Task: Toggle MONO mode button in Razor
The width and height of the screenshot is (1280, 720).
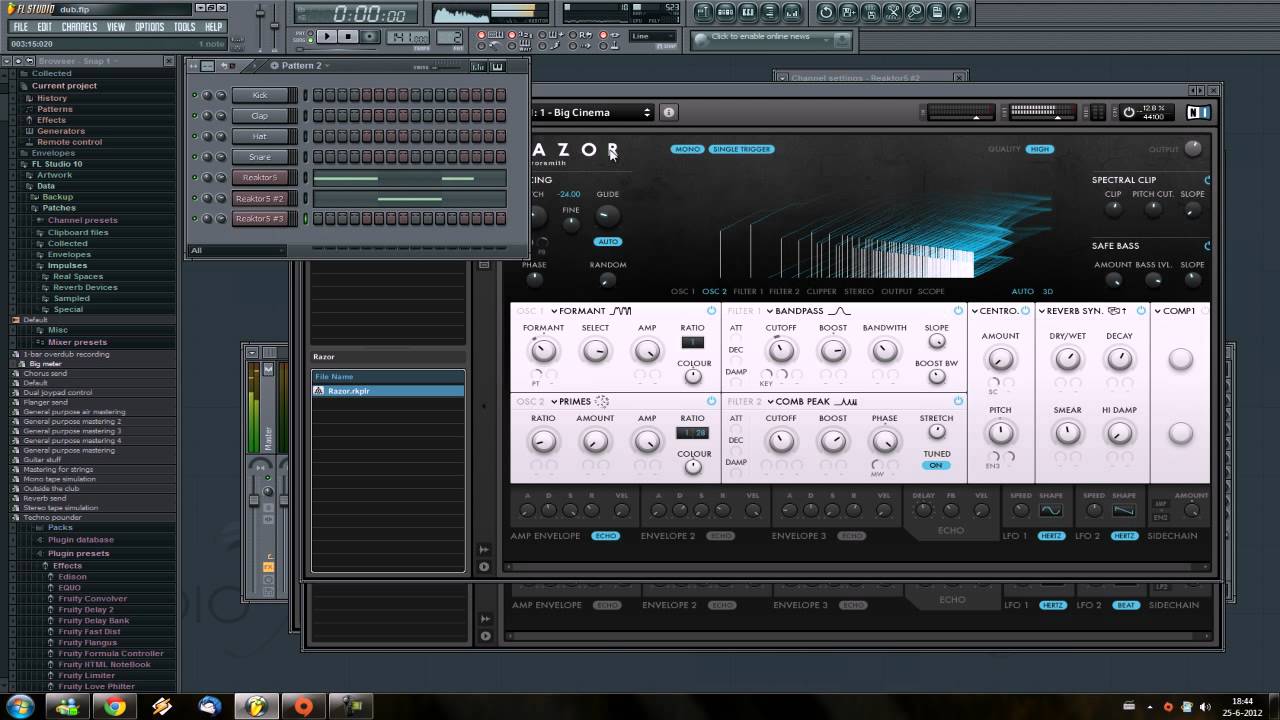Action: click(687, 149)
